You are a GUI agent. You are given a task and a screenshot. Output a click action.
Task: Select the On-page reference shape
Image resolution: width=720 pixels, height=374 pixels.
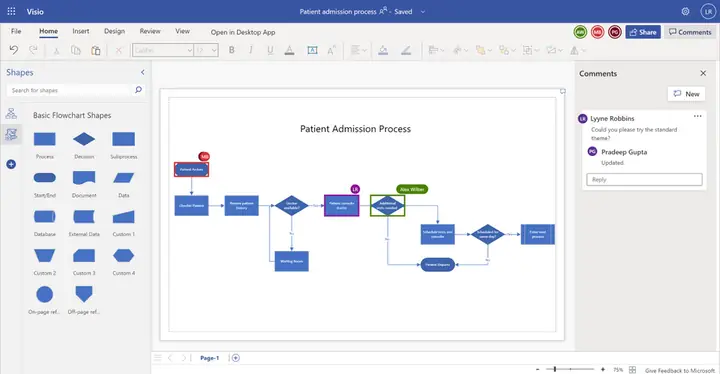click(45, 295)
